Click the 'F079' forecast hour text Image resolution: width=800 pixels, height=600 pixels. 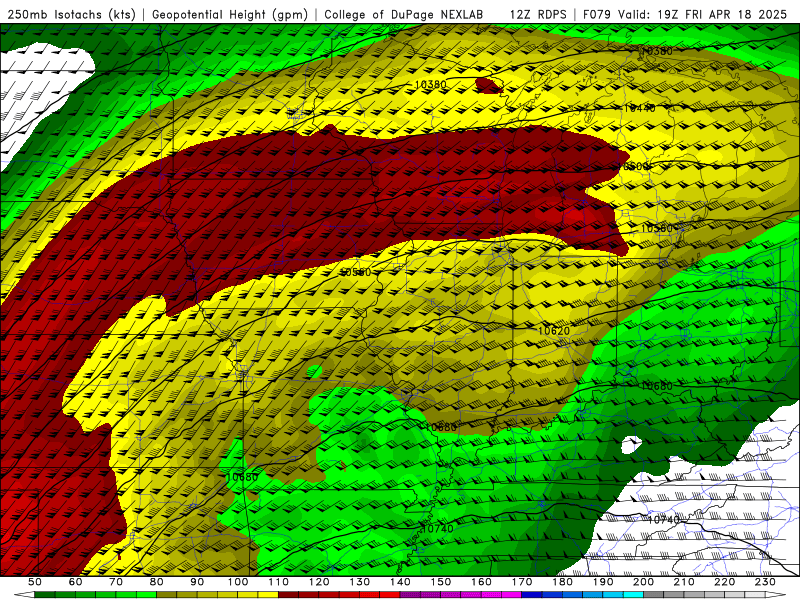[x=596, y=14]
